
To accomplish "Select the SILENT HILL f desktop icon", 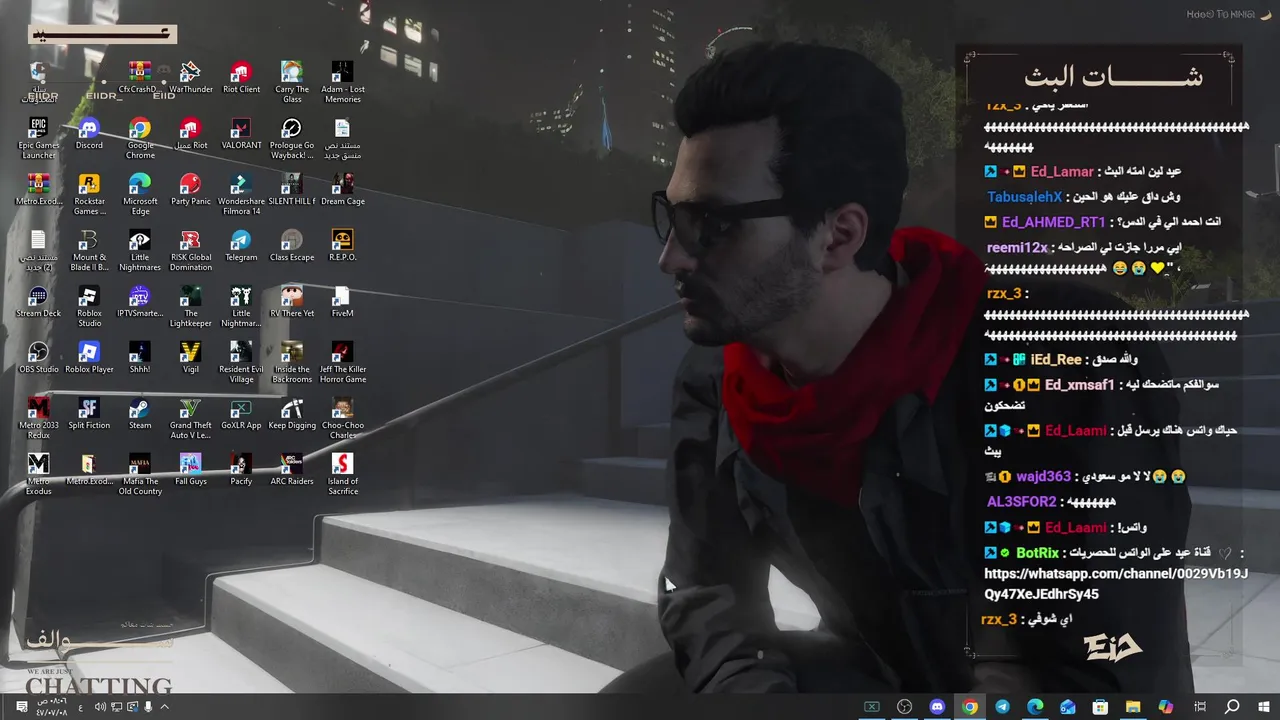I will pos(292,190).
